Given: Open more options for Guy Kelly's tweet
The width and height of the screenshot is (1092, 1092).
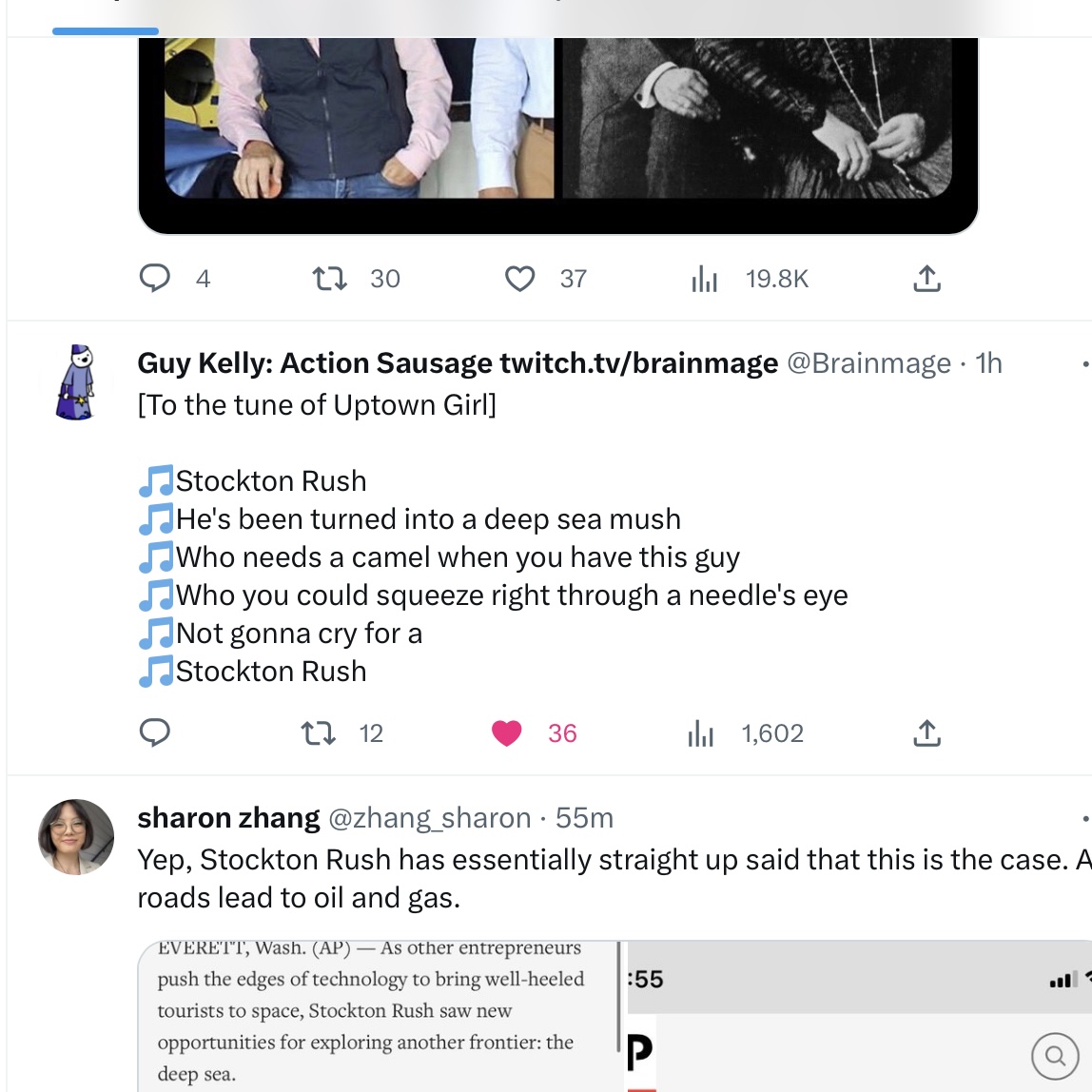Looking at the screenshot, I should pyautogui.click(x=1084, y=363).
